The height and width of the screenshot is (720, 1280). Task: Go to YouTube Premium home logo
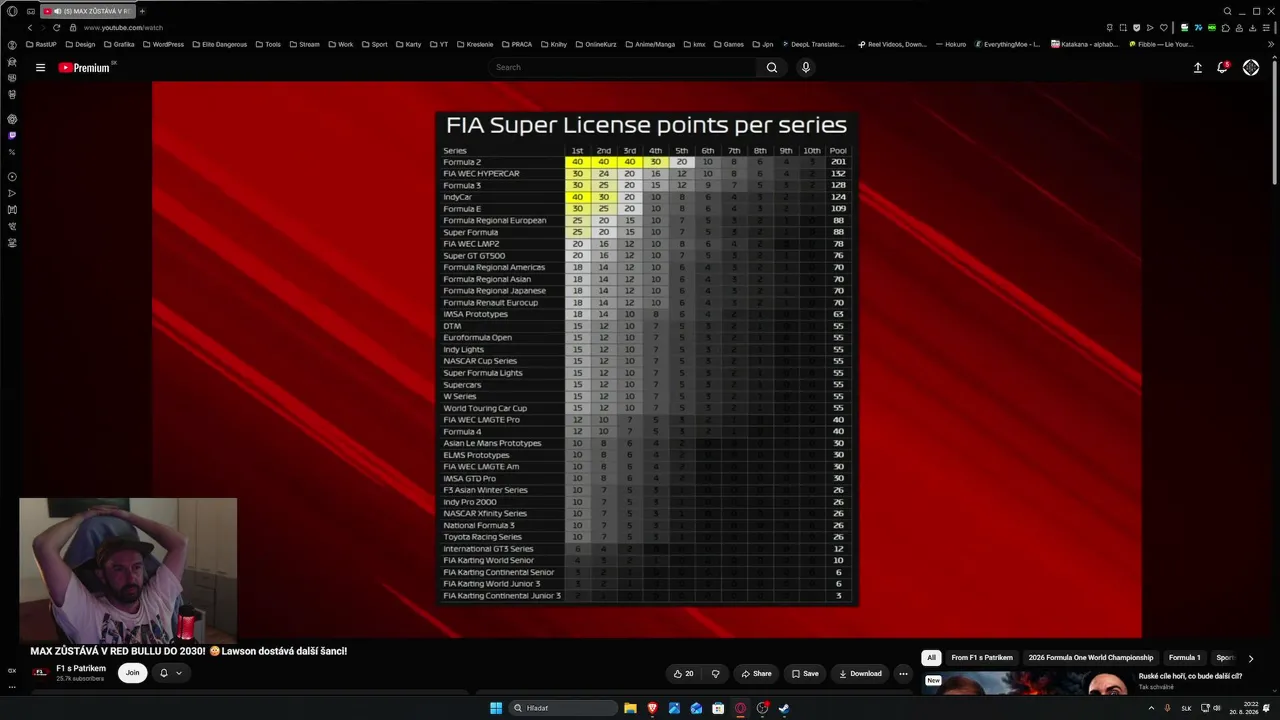pyautogui.click(x=84, y=68)
